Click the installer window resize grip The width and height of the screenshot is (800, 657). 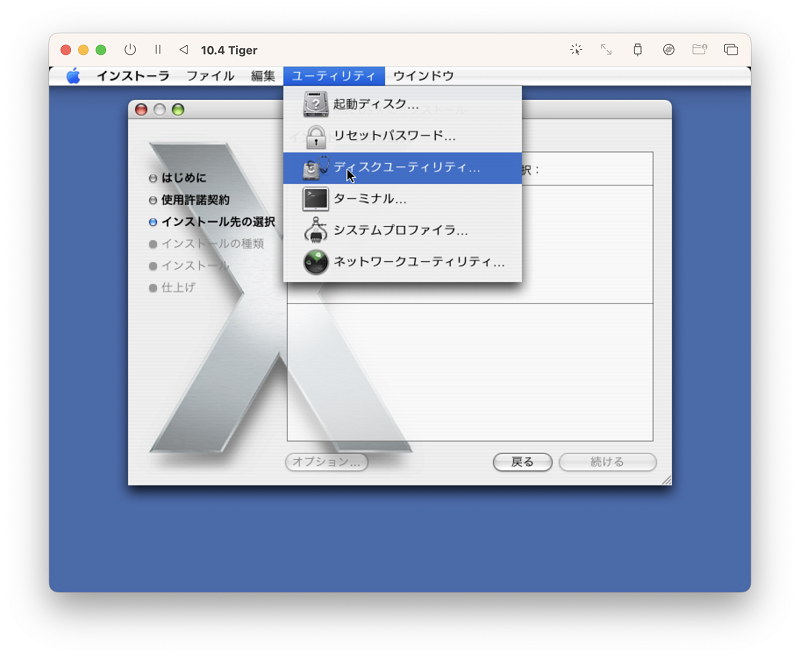(666, 480)
